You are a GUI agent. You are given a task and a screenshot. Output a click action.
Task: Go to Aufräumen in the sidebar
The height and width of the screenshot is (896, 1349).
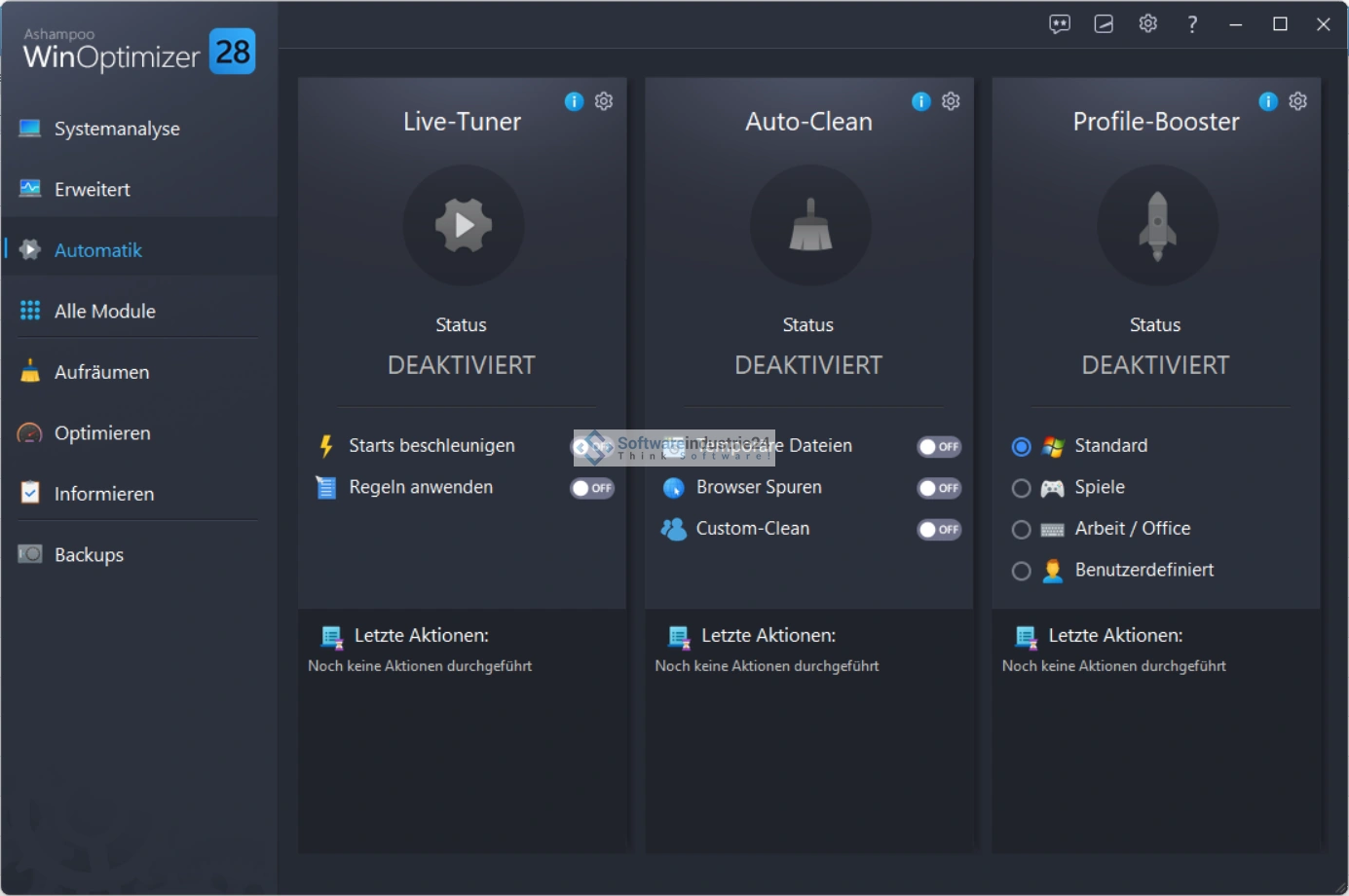(101, 372)
